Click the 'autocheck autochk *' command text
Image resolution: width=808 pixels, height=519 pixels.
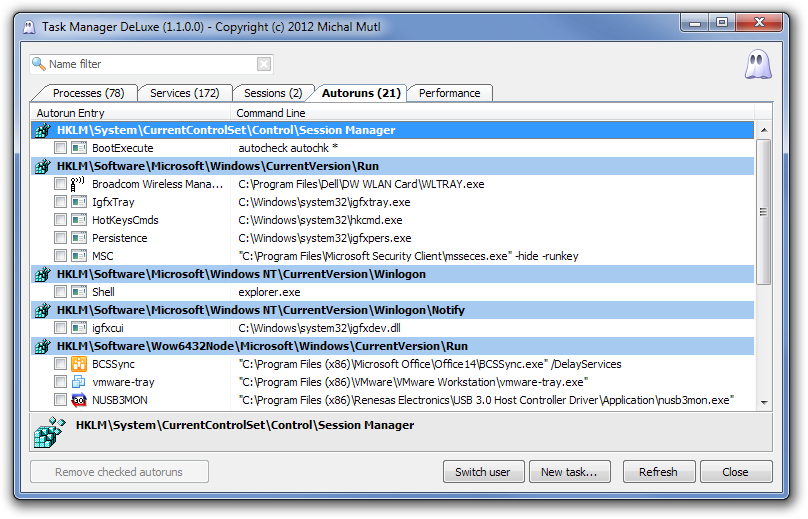click(288, 148)
